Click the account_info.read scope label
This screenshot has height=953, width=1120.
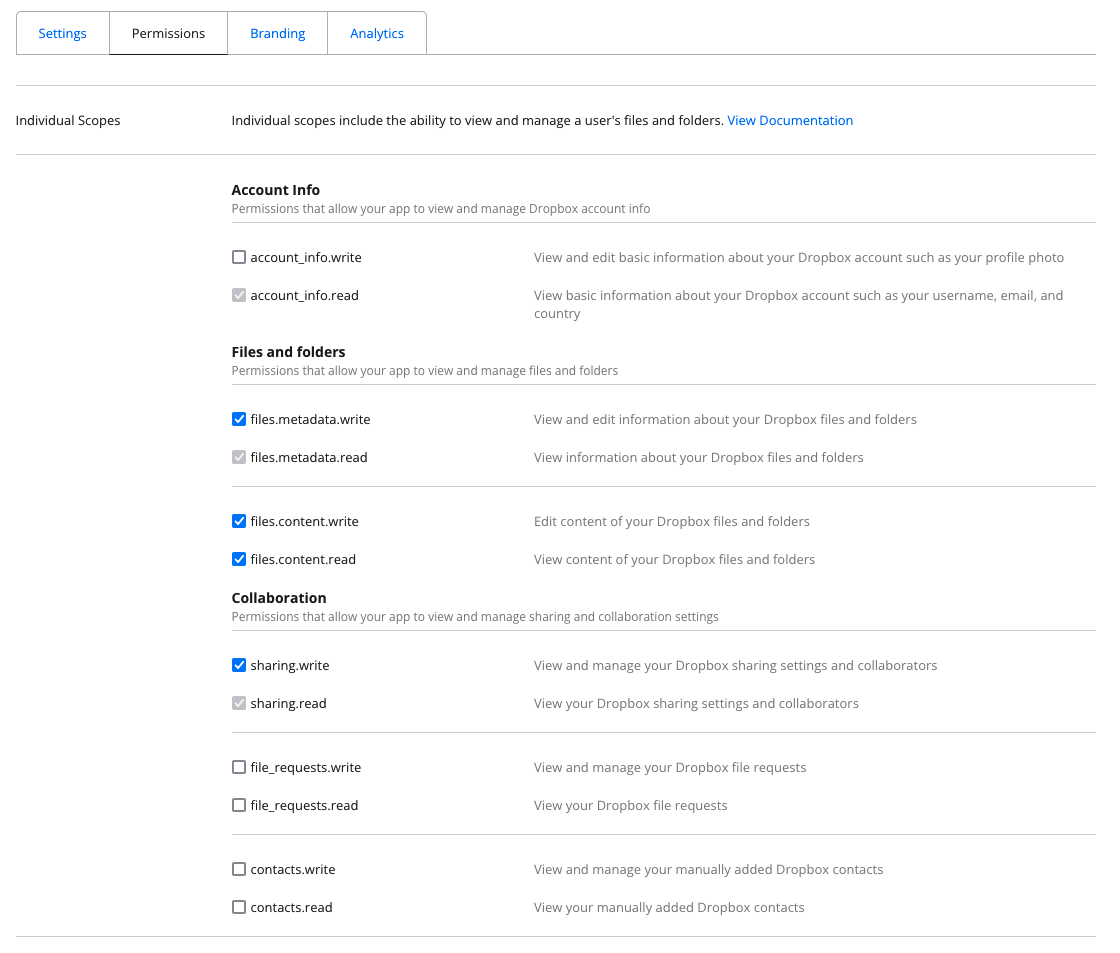[x=304, y=296]
